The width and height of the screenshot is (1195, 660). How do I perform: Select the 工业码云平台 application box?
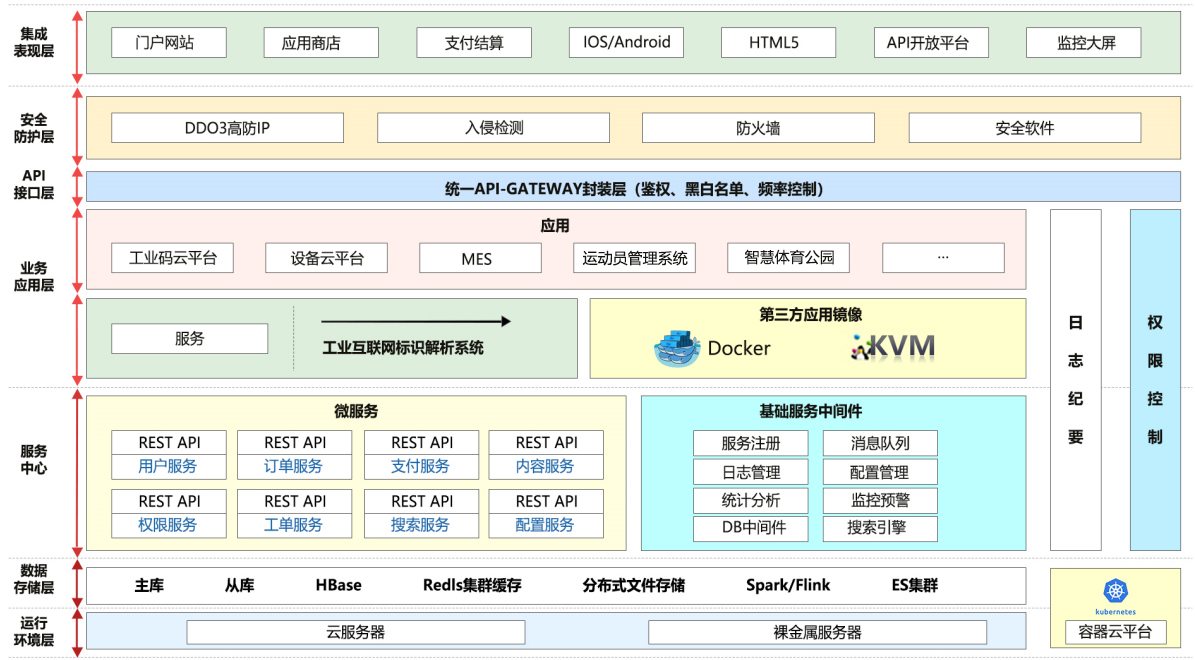[x=172, y=258]
